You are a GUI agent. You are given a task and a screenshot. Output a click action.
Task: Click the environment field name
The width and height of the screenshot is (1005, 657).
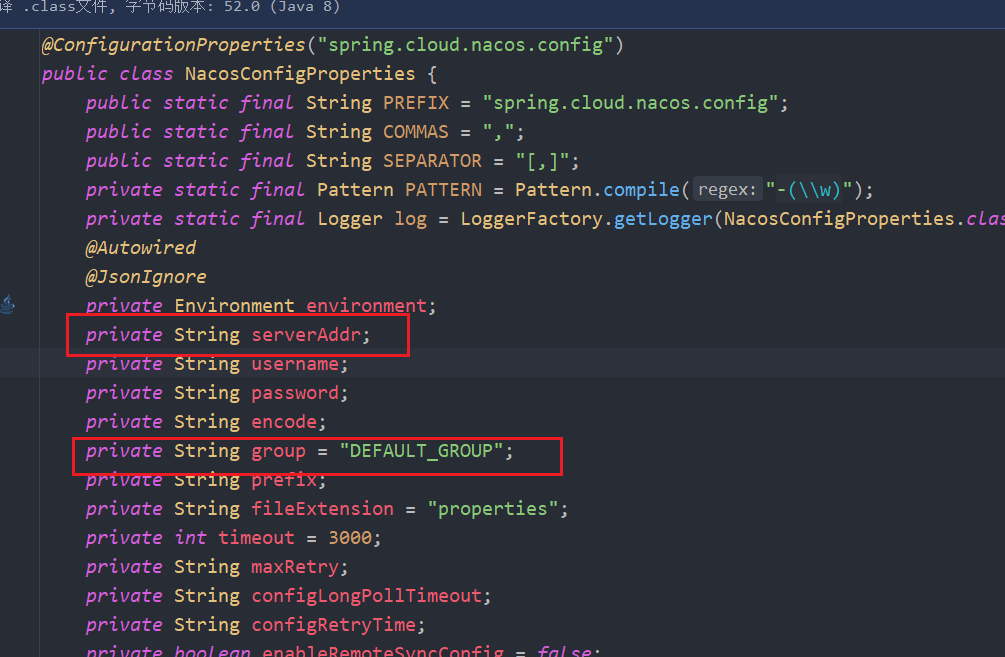click(x=367, y=306)
